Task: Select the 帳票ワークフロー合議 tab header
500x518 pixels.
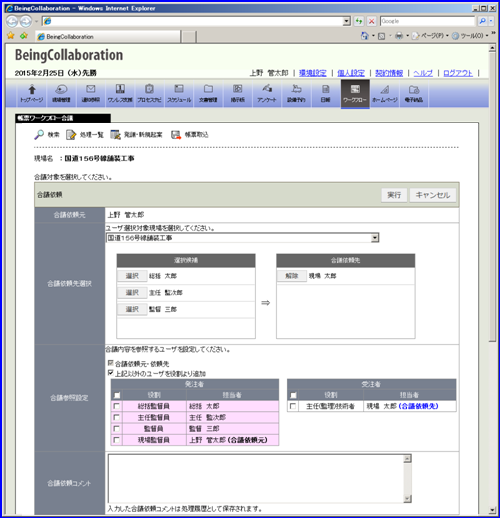Action: [x=63, y=118]
